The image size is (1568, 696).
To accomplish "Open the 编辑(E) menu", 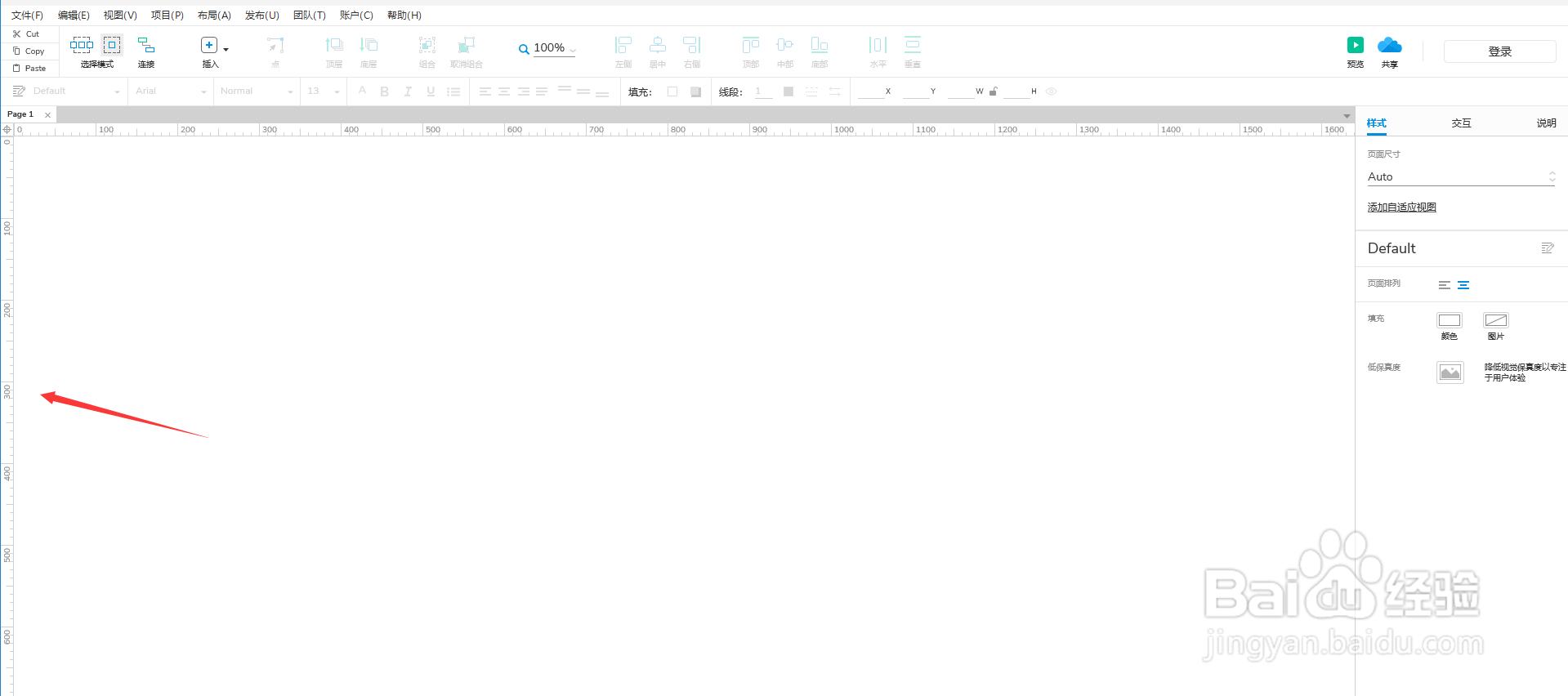I will 74,16.
